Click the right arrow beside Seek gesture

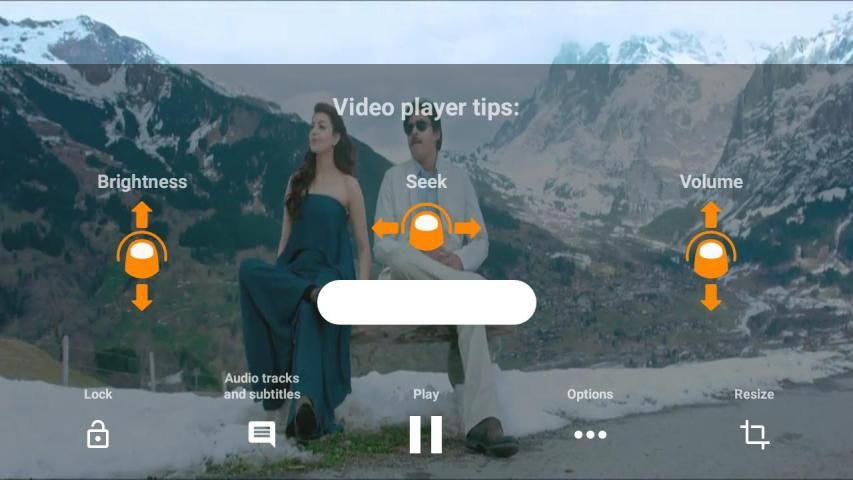pos(467,229)
